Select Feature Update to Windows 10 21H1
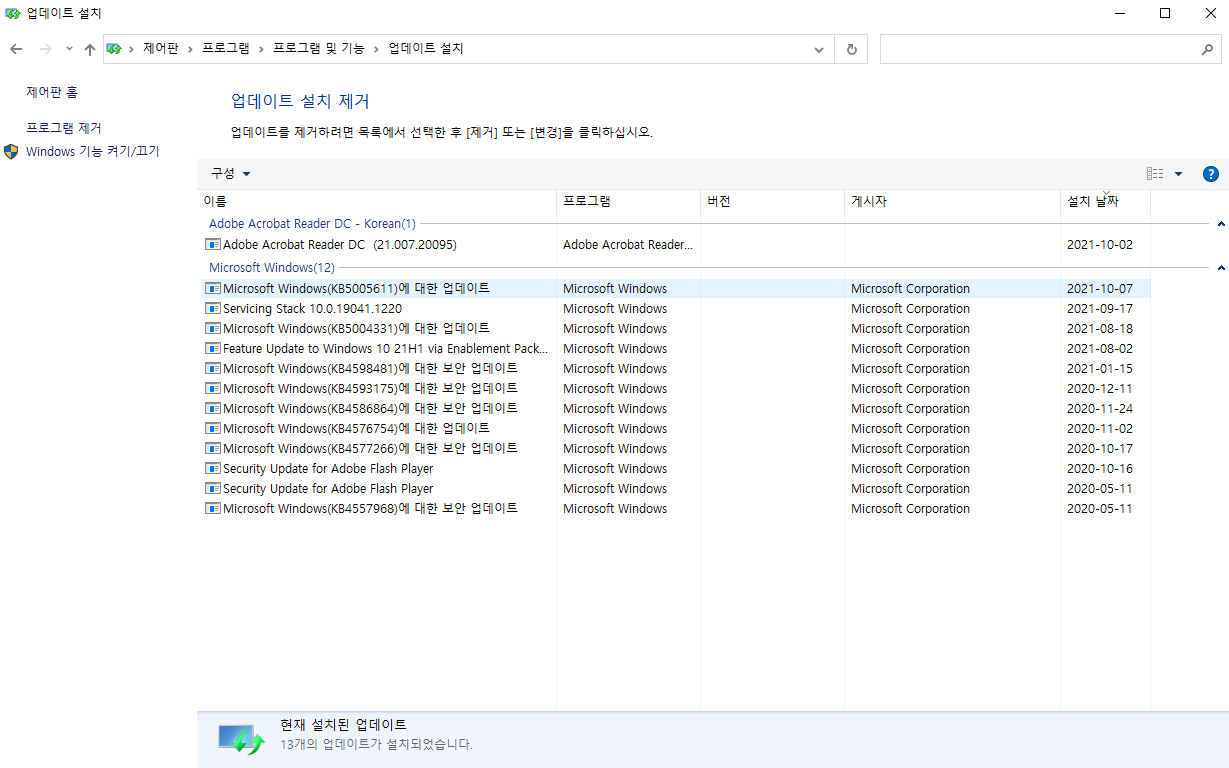Image resolution: width=1229 pixels, height=768 pixels. point(385,348)
